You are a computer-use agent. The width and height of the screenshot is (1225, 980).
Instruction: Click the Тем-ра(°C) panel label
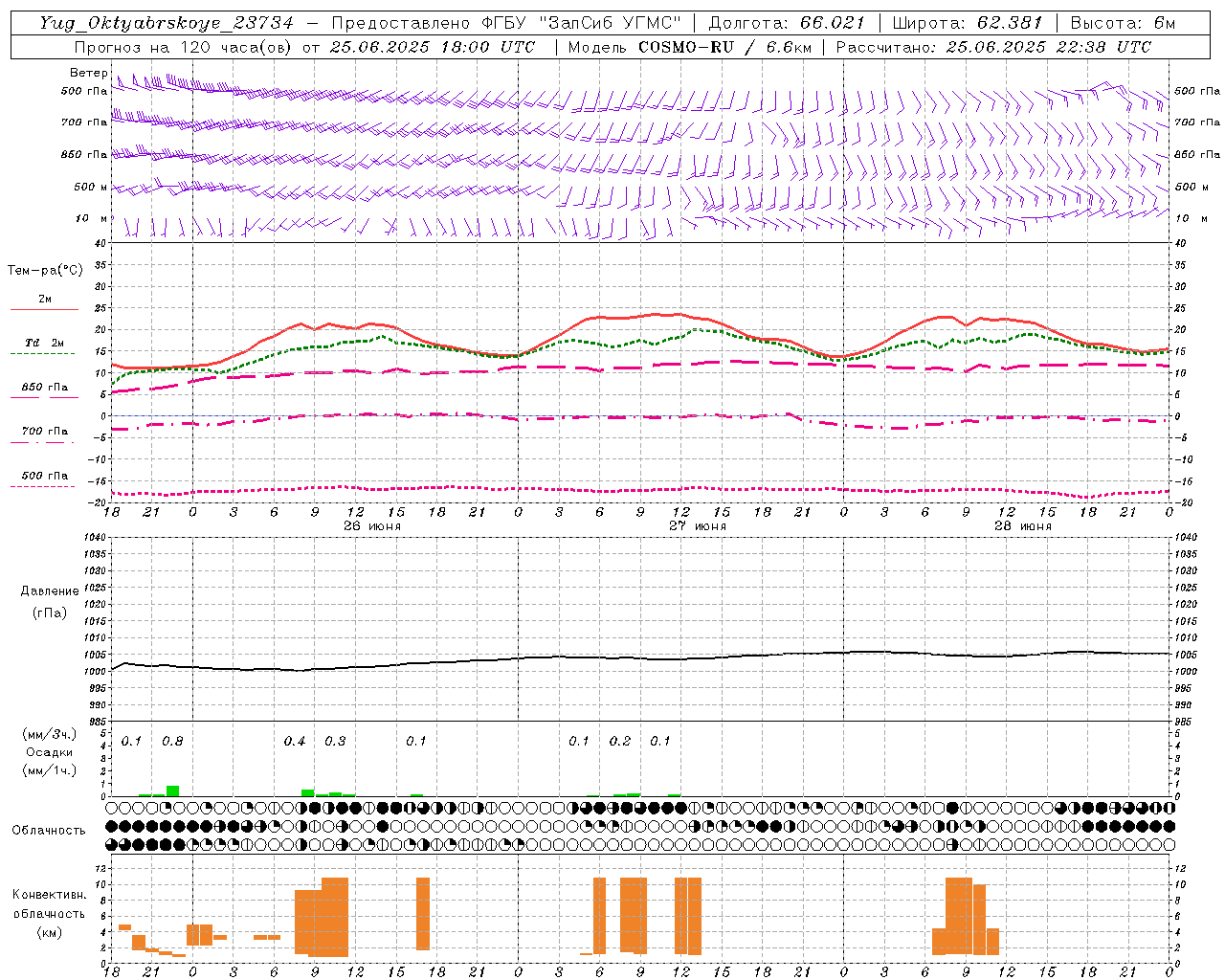pos(45,271)
